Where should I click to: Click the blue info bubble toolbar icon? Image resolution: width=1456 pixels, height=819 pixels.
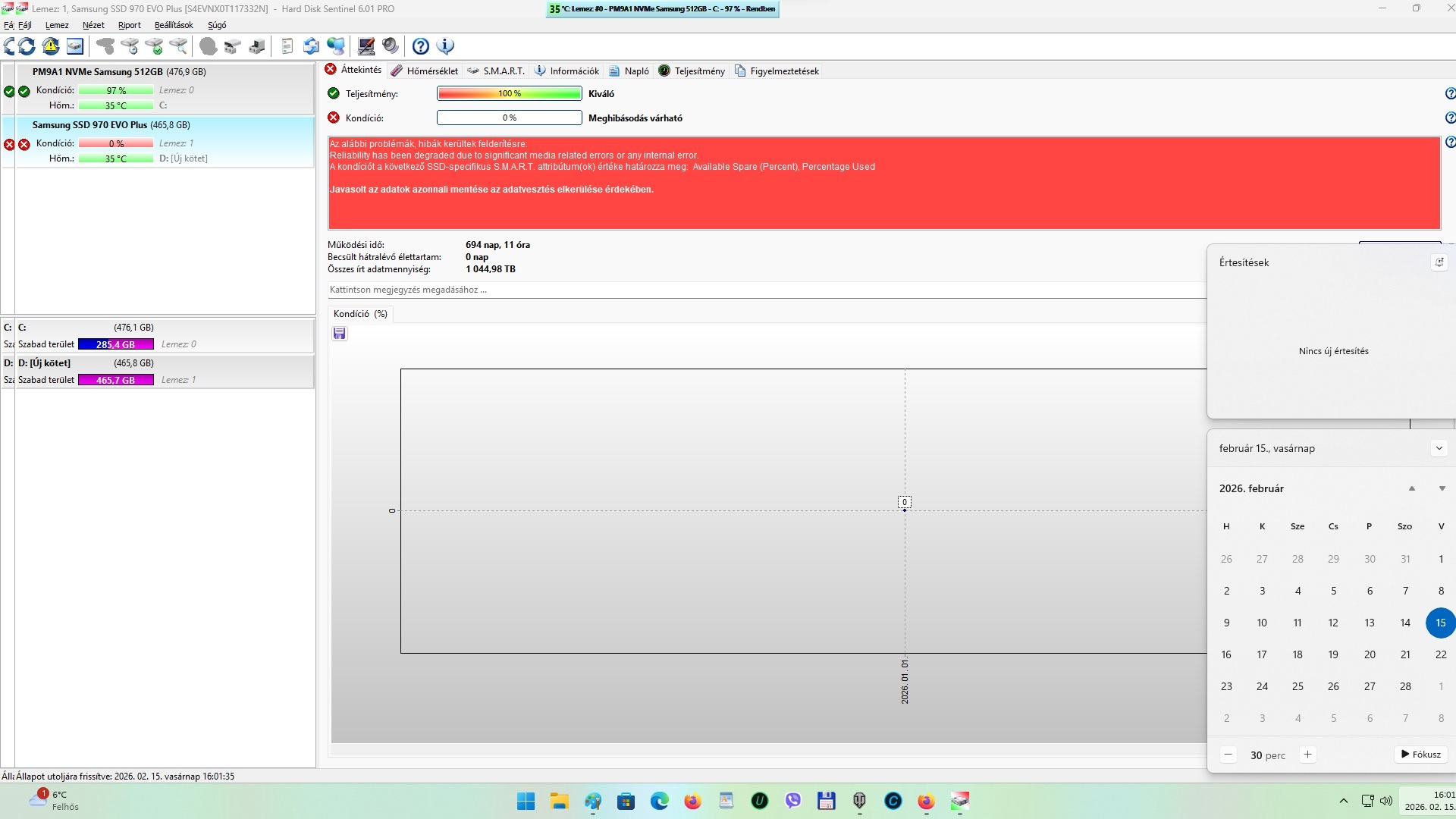click(446, 46)
